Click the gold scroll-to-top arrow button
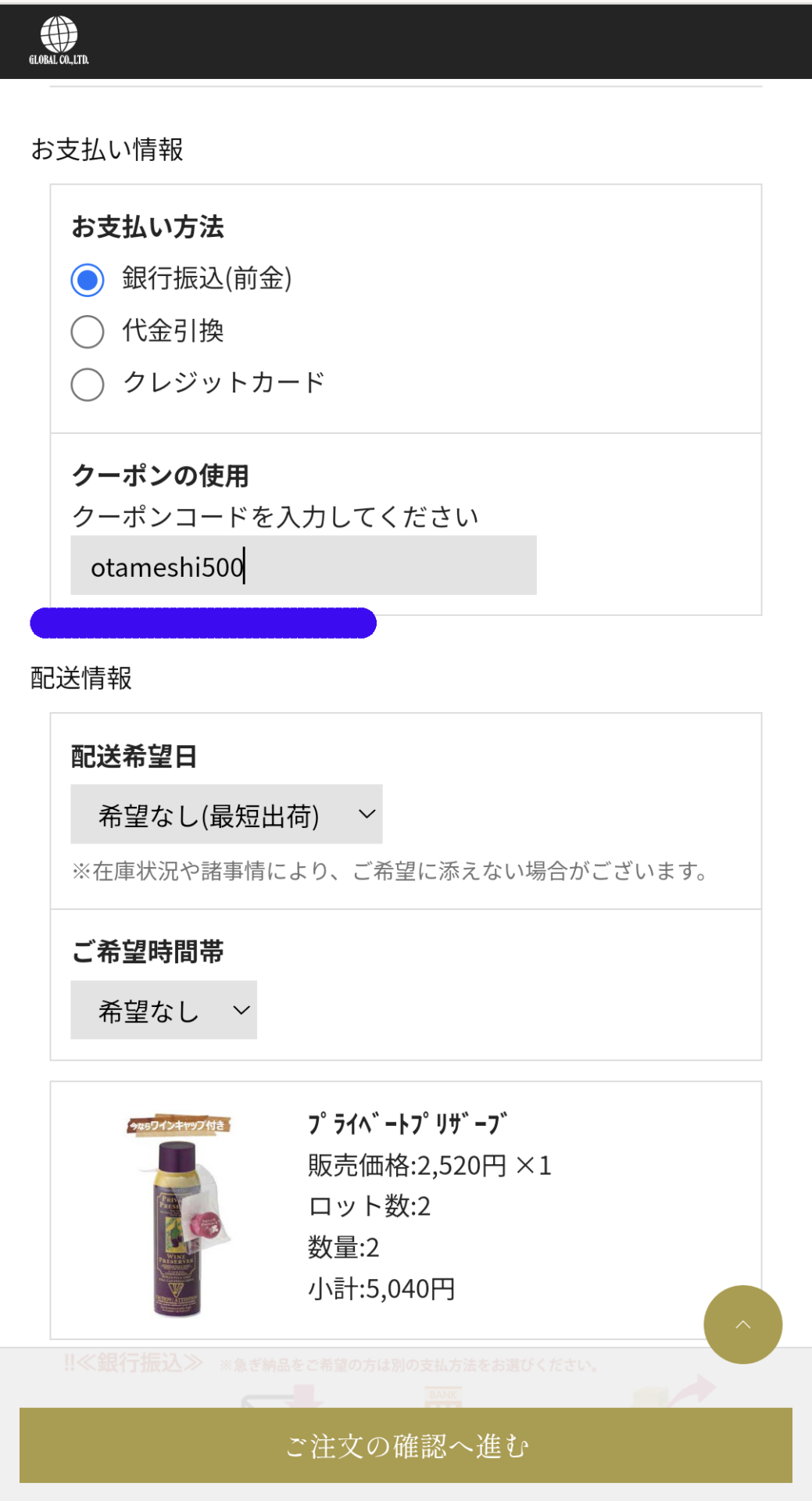Image resolution: width=812 pixels, height=1501 pixels. (x=742, y=1324)
